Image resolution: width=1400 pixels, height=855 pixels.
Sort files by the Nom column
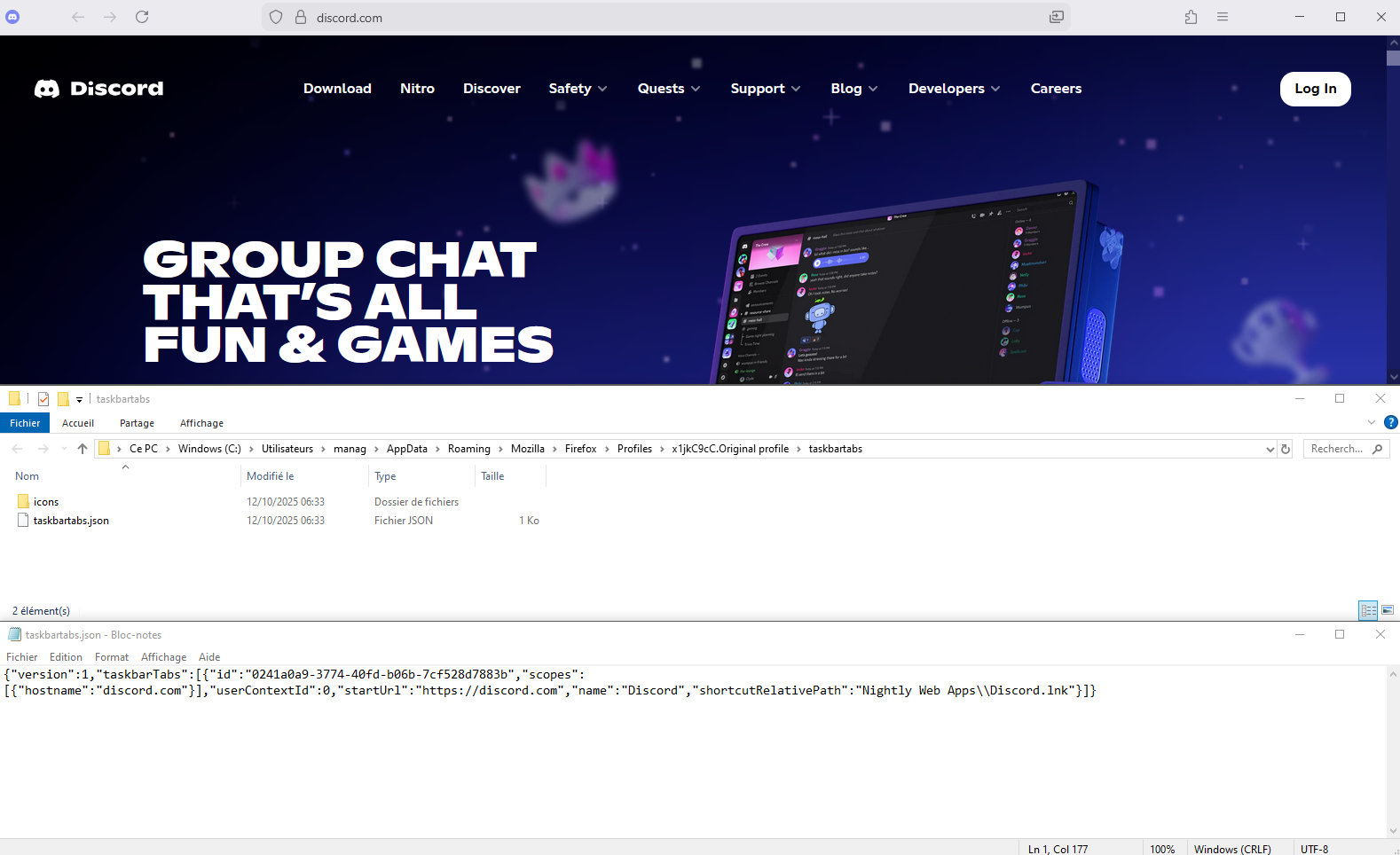click(x=28, y=476)
